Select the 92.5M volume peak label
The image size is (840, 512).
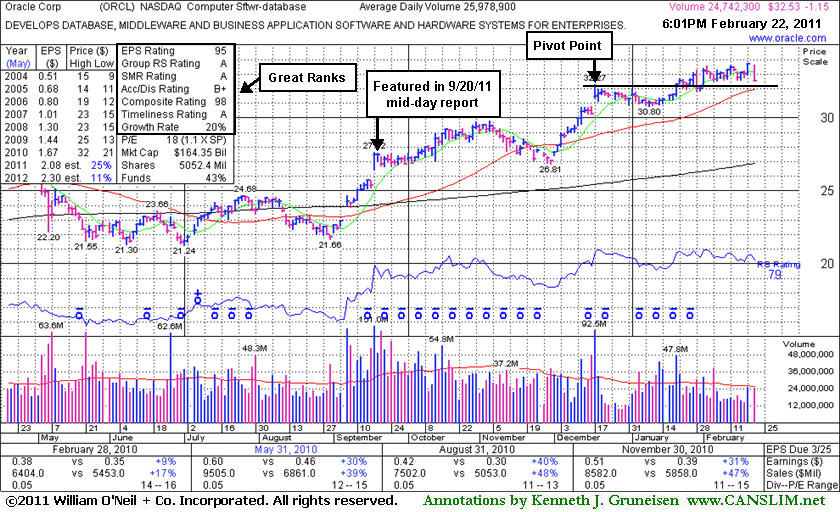click(x=594, y=323)
